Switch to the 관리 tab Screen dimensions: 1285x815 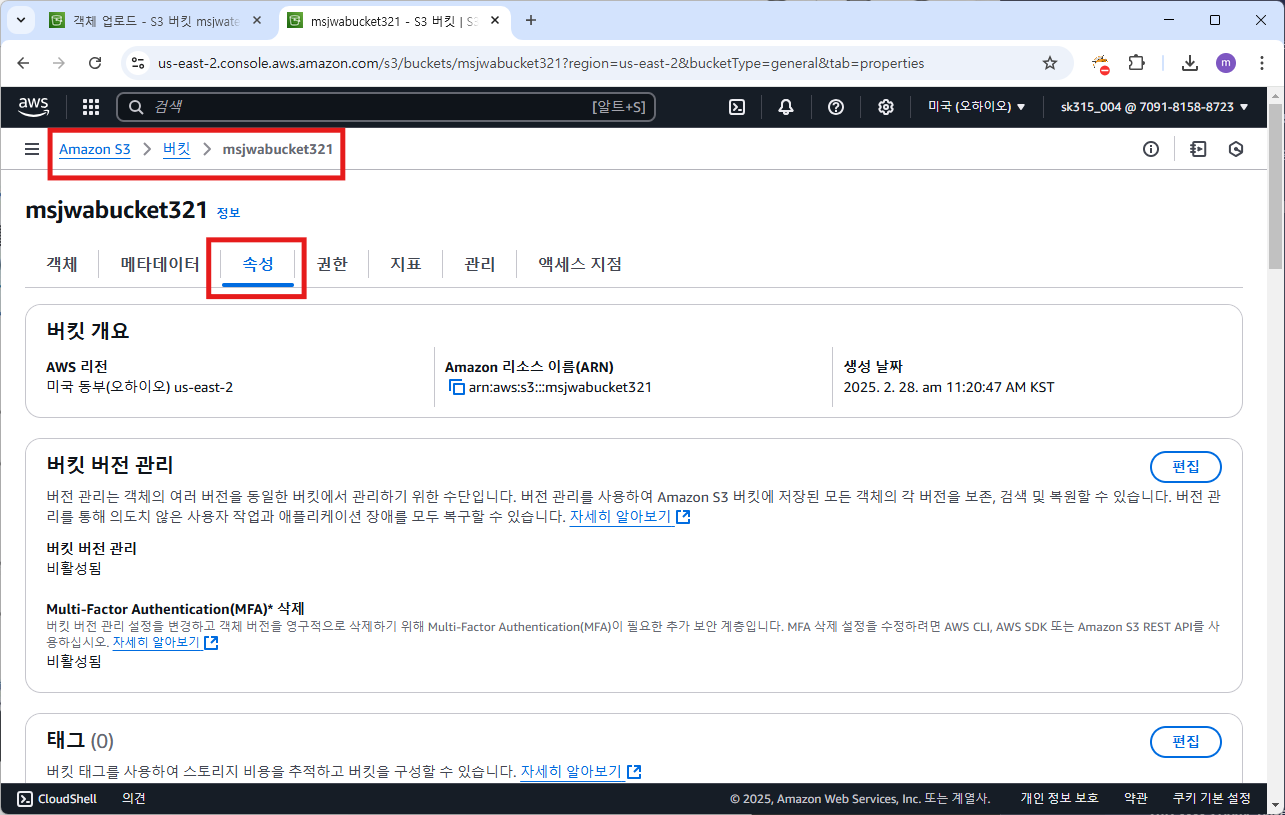coord(479,264)
